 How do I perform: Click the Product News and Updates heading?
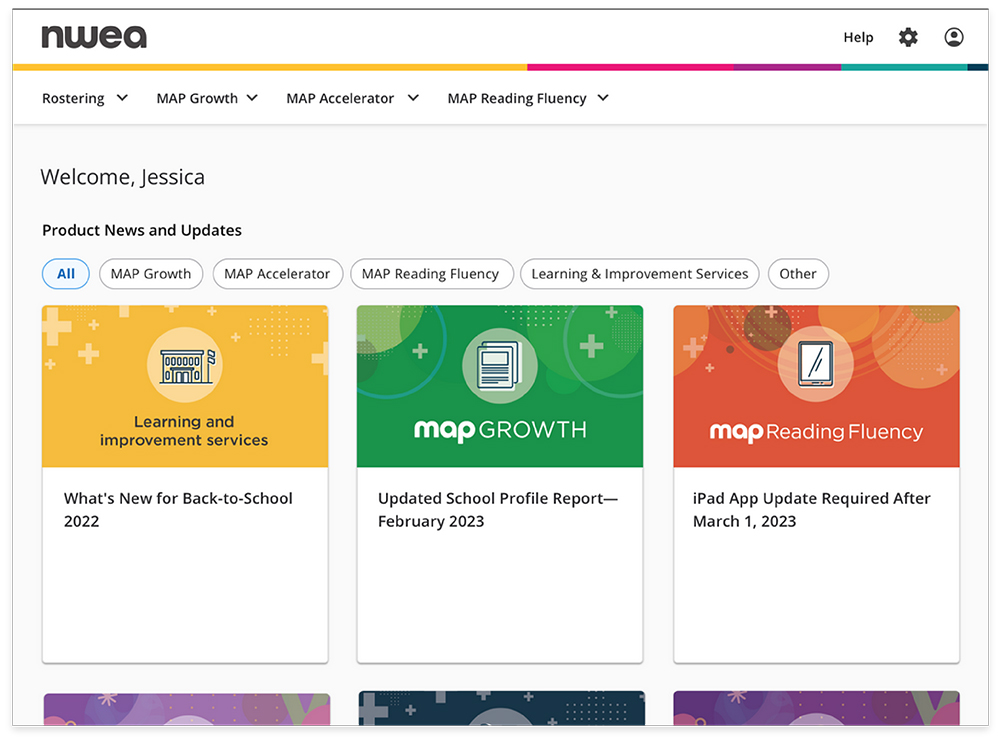pyautogui.click(x=142, y=230)
